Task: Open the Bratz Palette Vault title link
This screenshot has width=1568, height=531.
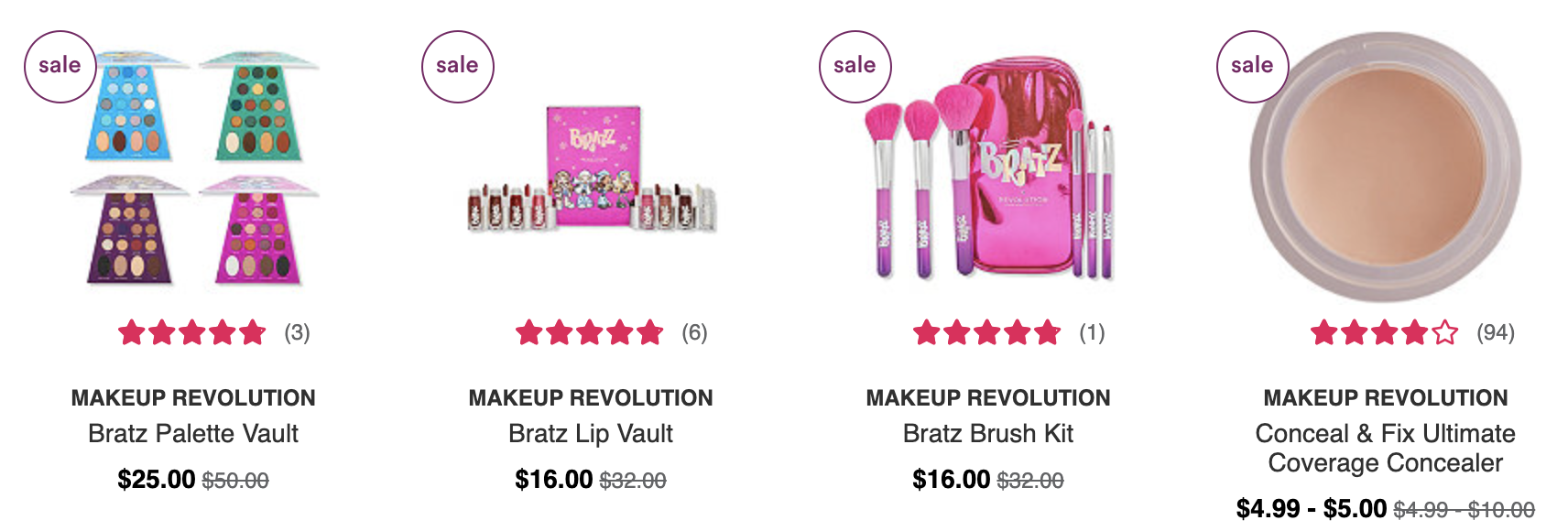Action: (x=193, y=433)
